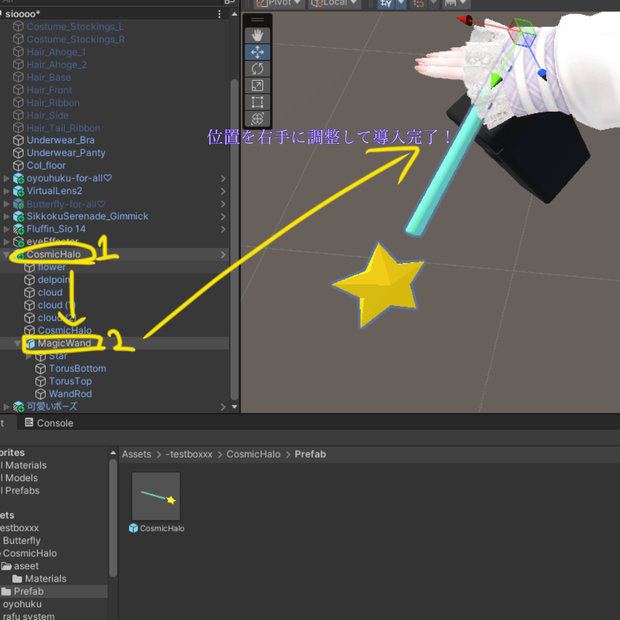Click the yellow star object in scene
Image resolution: width=620 pixels, height=620 pixels.
point(378,285)
